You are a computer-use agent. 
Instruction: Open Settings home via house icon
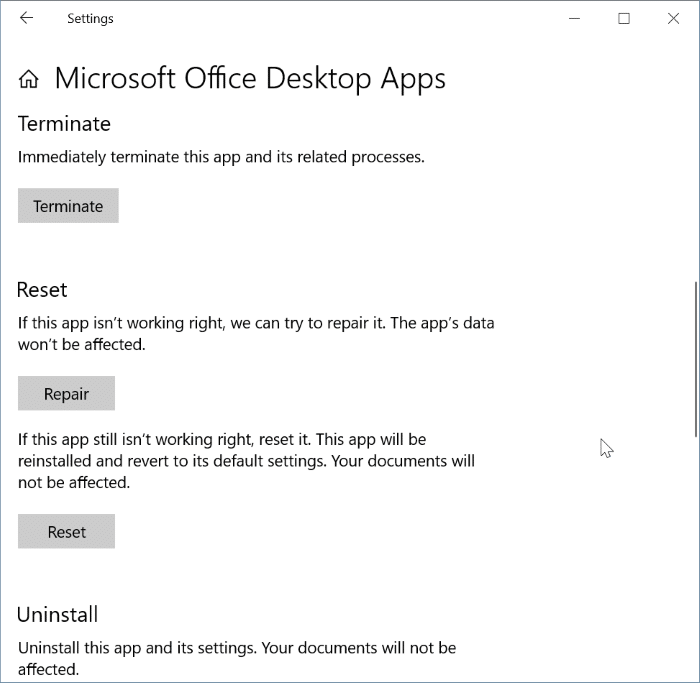tap(29, 79)
